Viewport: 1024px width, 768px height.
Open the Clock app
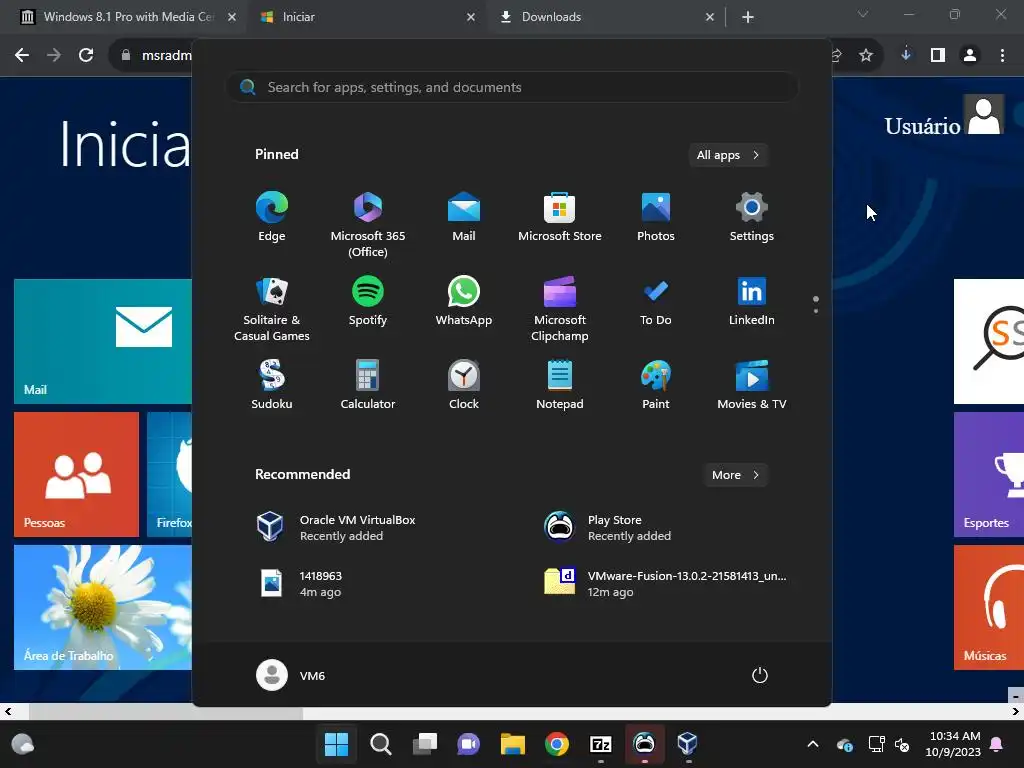[464, 385]
